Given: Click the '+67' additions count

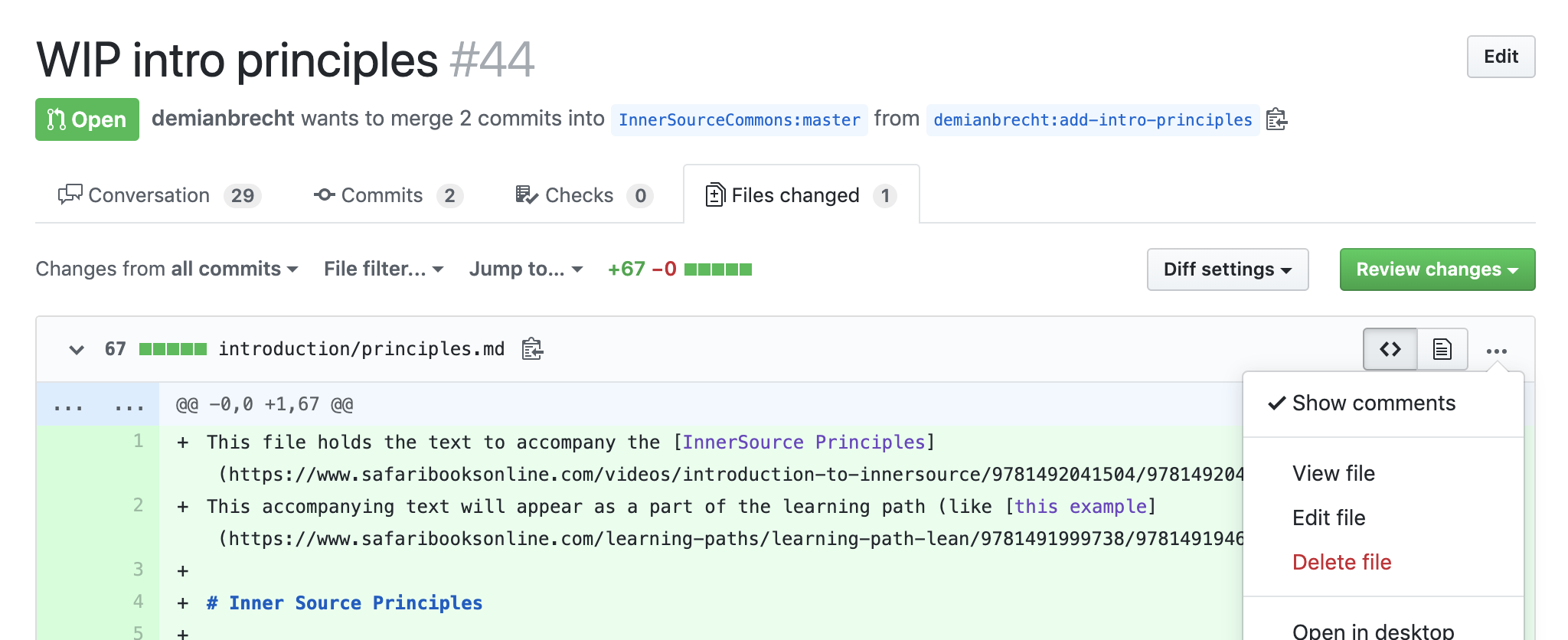Looking at the screenshot, I should (626, 269).
